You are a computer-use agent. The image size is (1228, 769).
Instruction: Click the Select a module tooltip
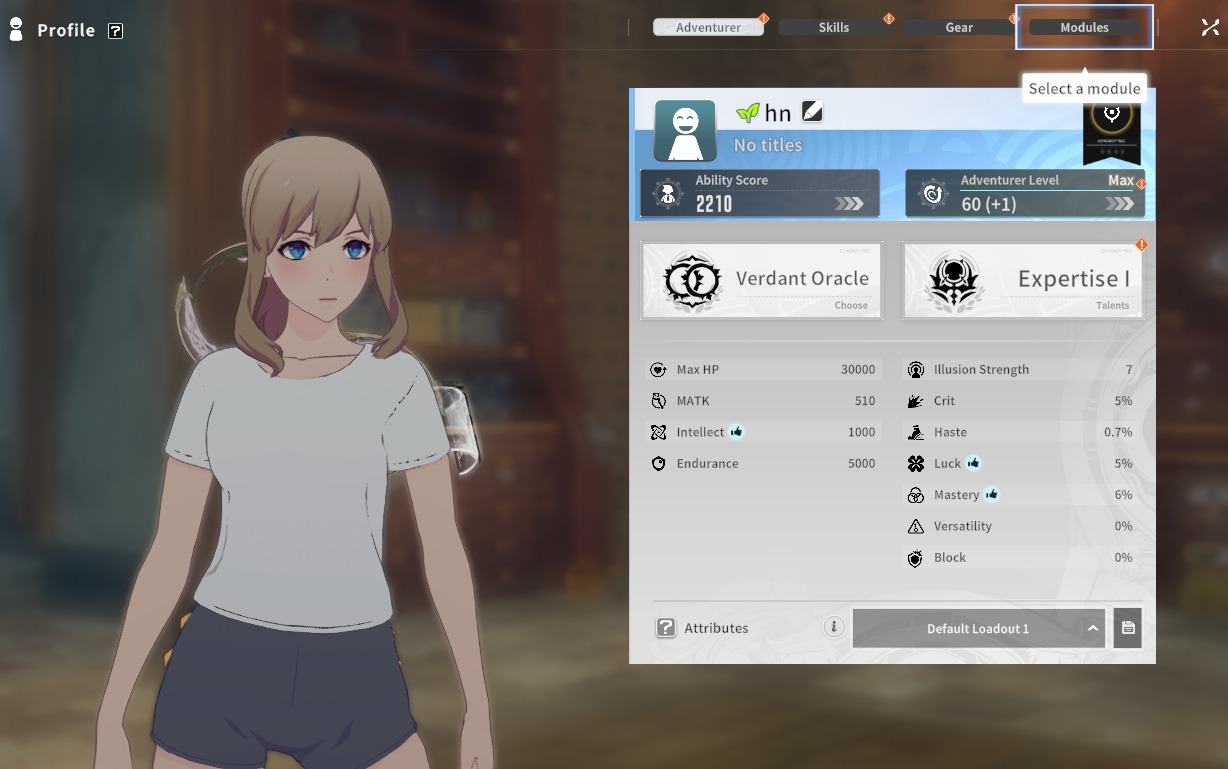coord(1084,88)
